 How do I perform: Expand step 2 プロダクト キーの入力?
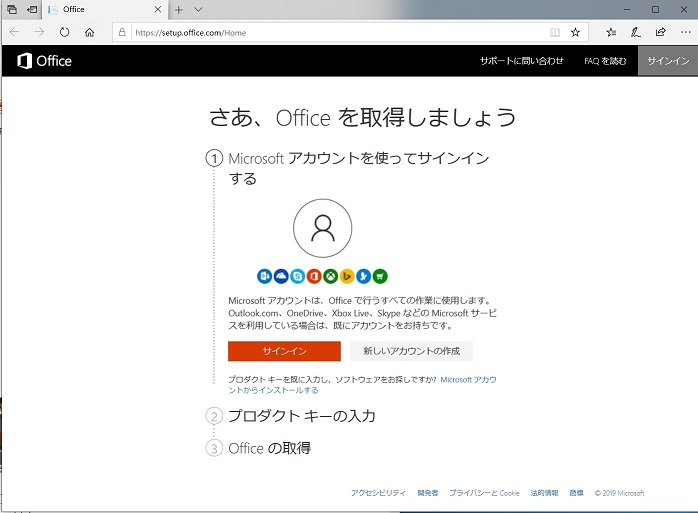coord(301,416)
